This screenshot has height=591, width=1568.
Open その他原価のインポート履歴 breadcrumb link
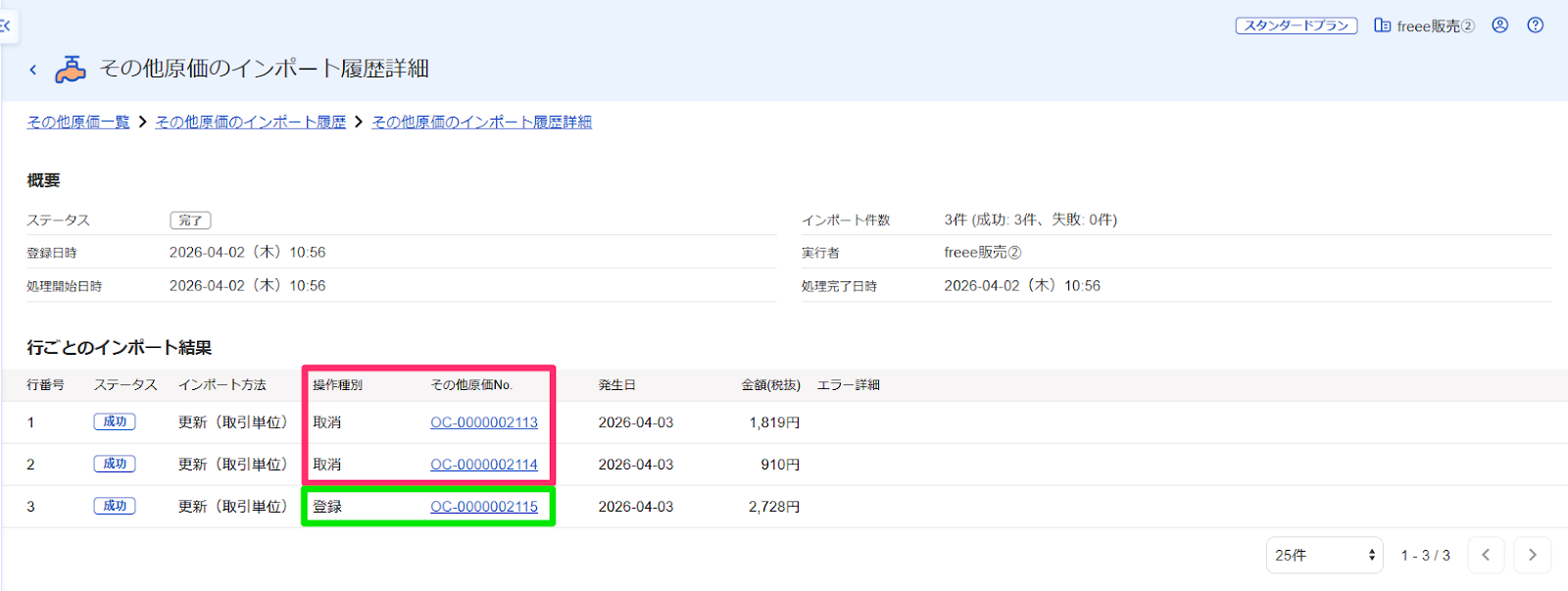(251, 122)
